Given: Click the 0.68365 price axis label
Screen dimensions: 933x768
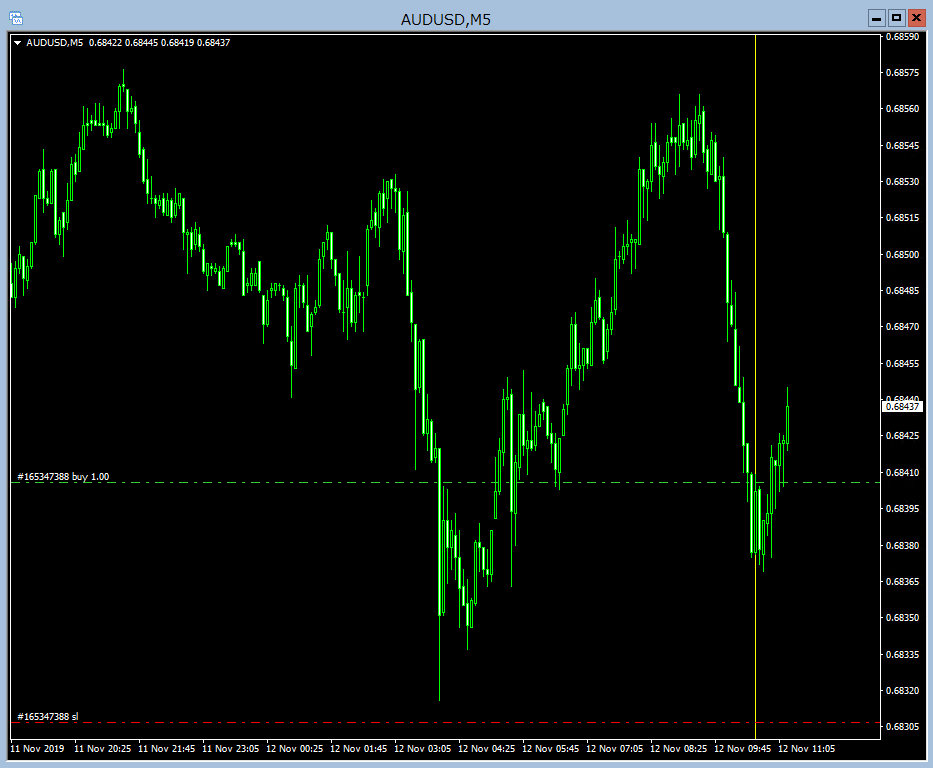Looking at the screenshot, I should click(902, 581).
